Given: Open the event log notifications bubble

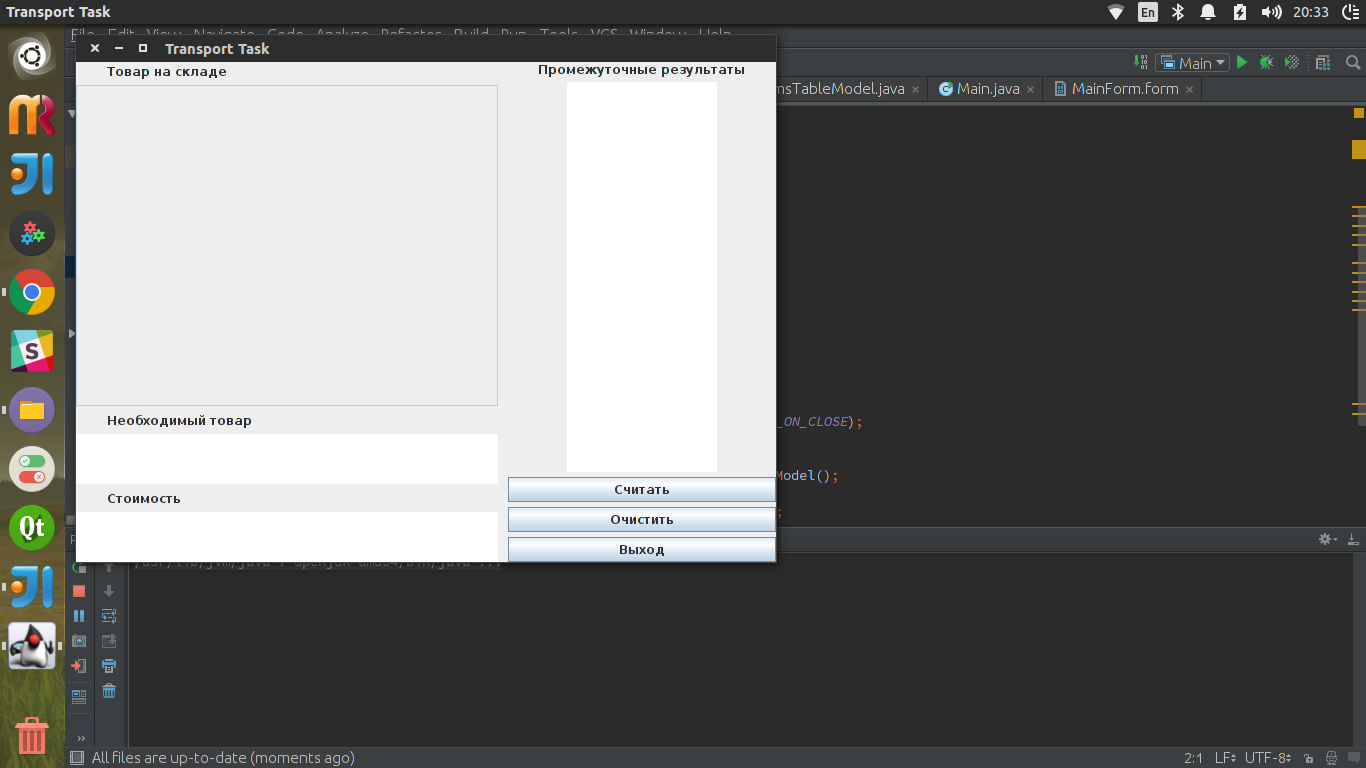Looking at the screenshot, I should point(1353,758).
